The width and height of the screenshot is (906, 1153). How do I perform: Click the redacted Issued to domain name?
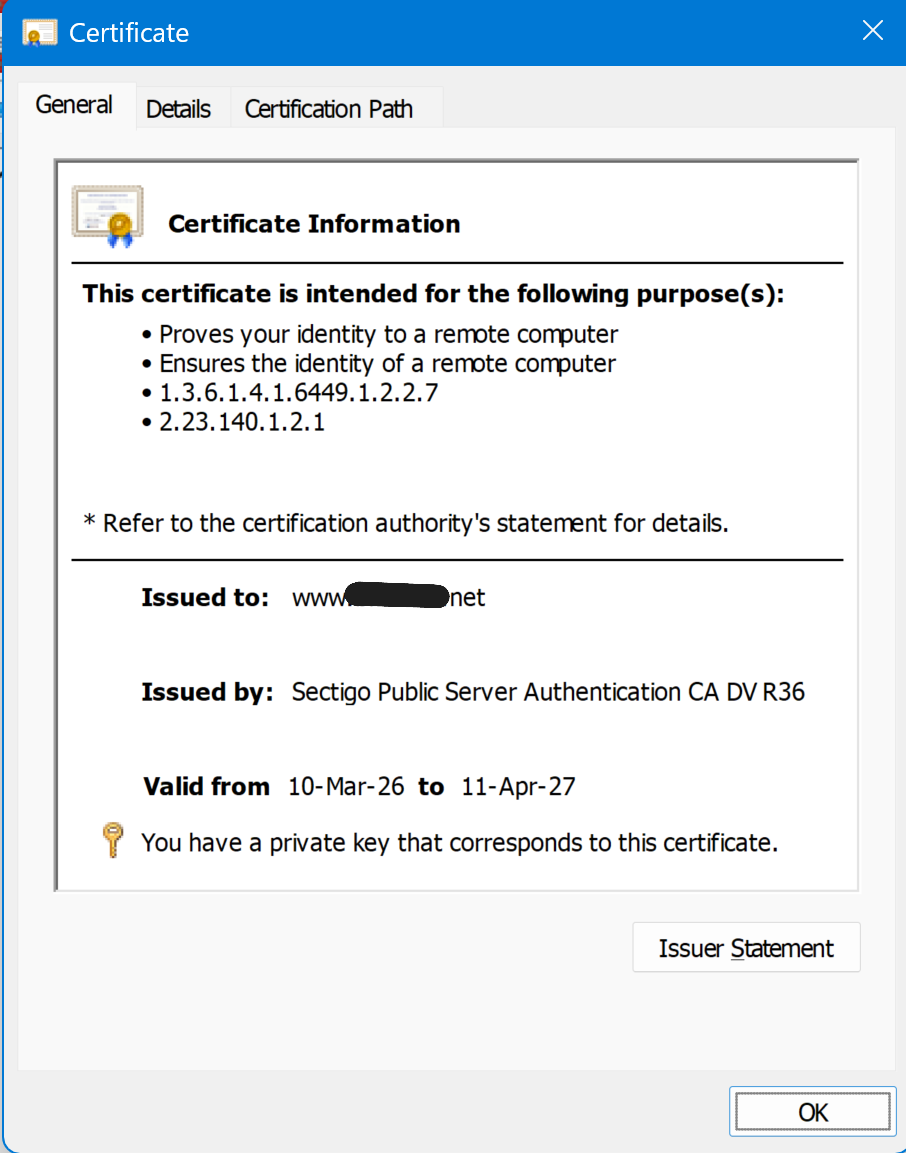click(x=388, y=598)
